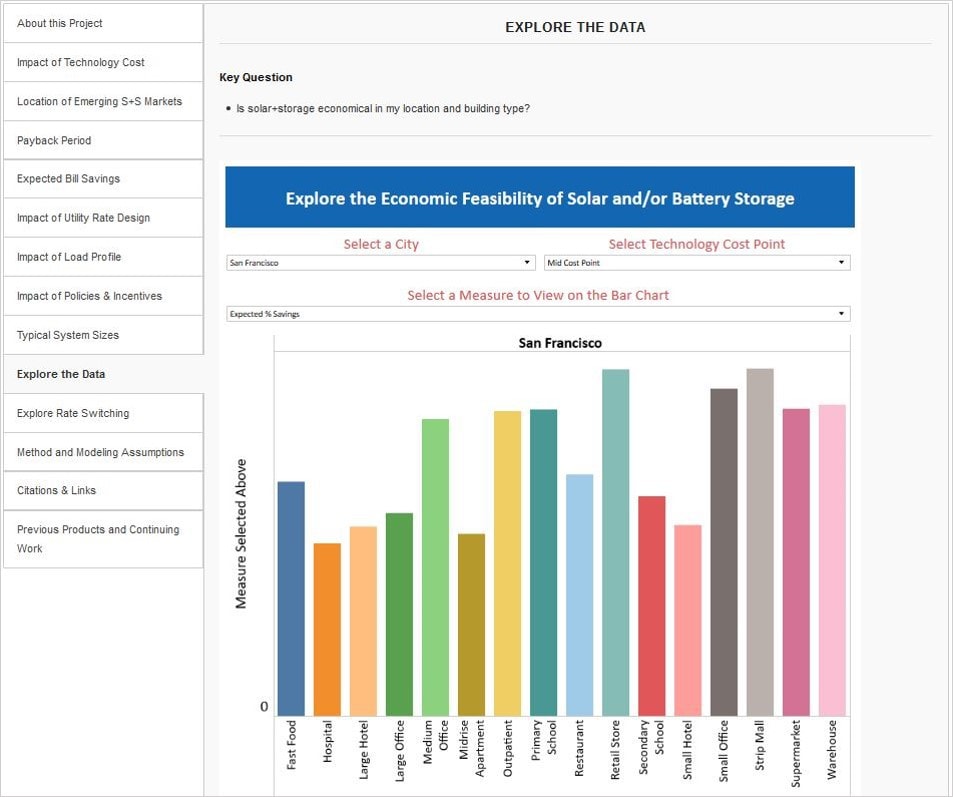Open the Select a Measure dropdown
953x797 pixels.
pyautogui.click(x=537, y=313)
